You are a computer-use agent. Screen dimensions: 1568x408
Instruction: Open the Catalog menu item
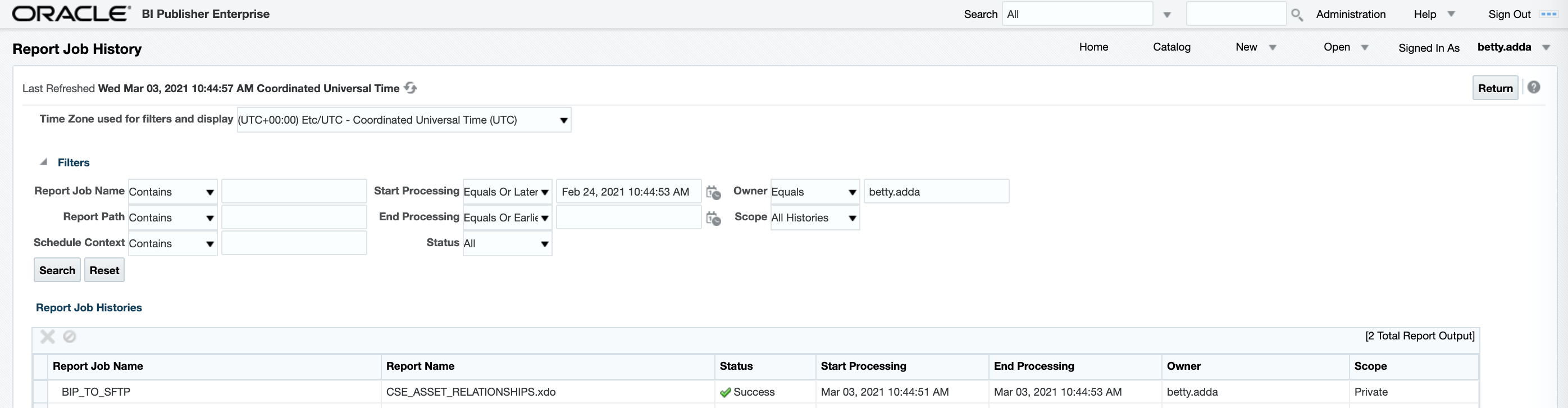(x=1171, y=47)
